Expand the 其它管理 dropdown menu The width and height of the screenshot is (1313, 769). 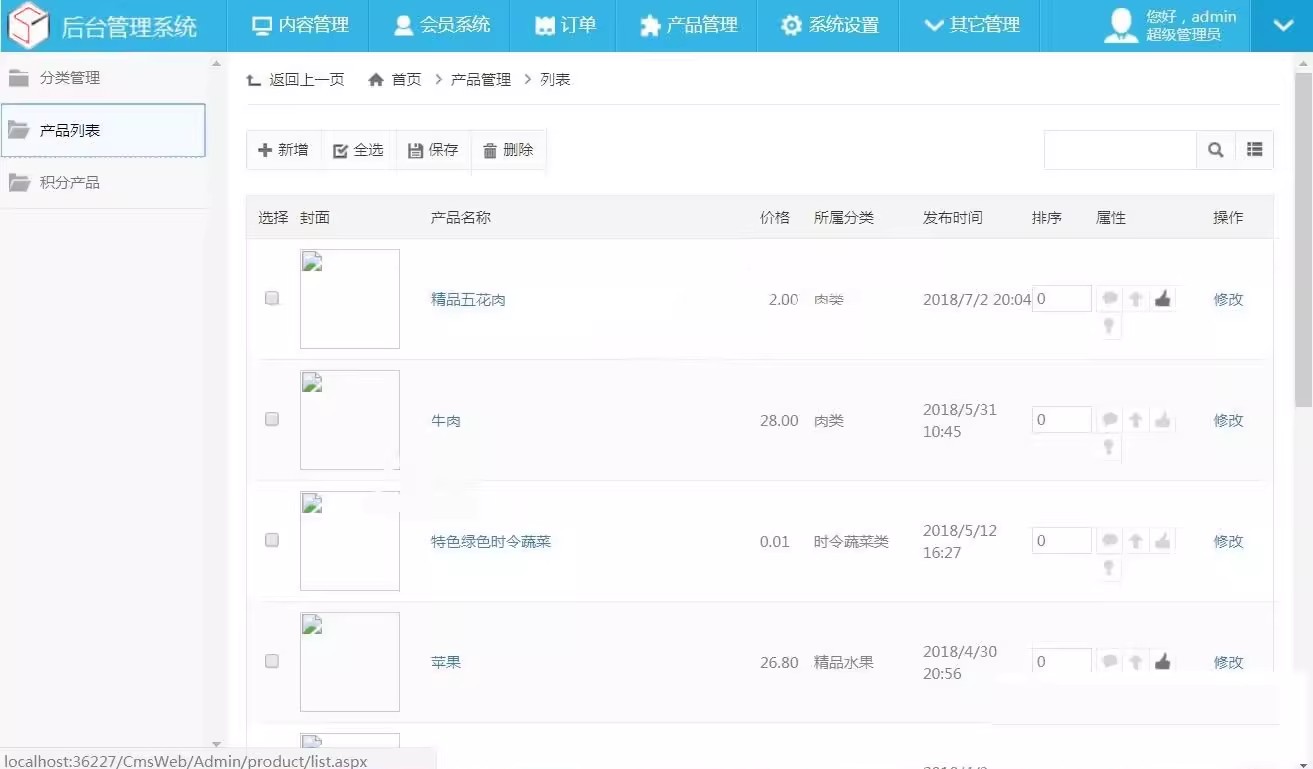971,26
